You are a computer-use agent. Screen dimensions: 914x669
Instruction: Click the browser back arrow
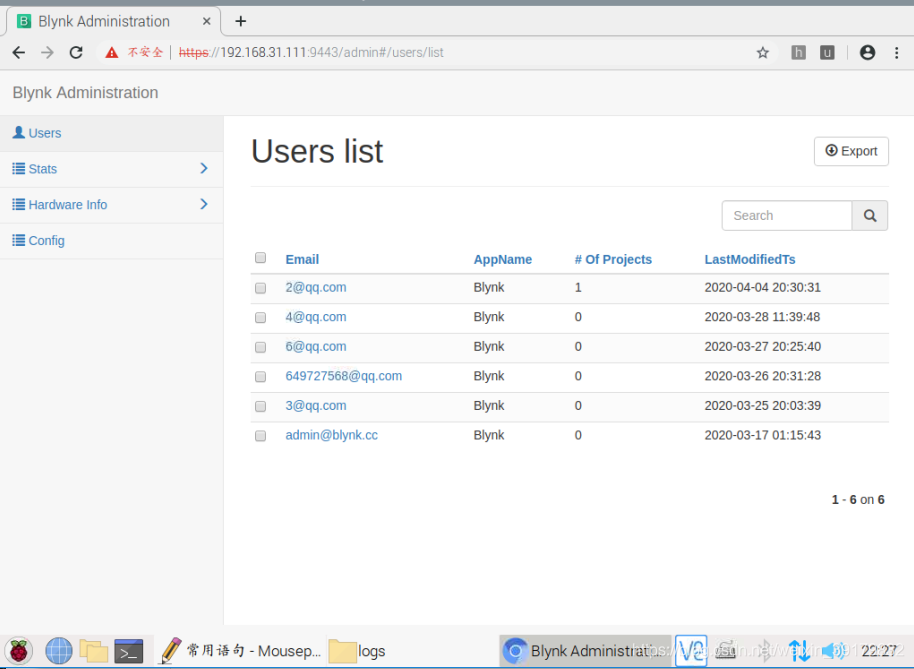(x=19, y=52)
